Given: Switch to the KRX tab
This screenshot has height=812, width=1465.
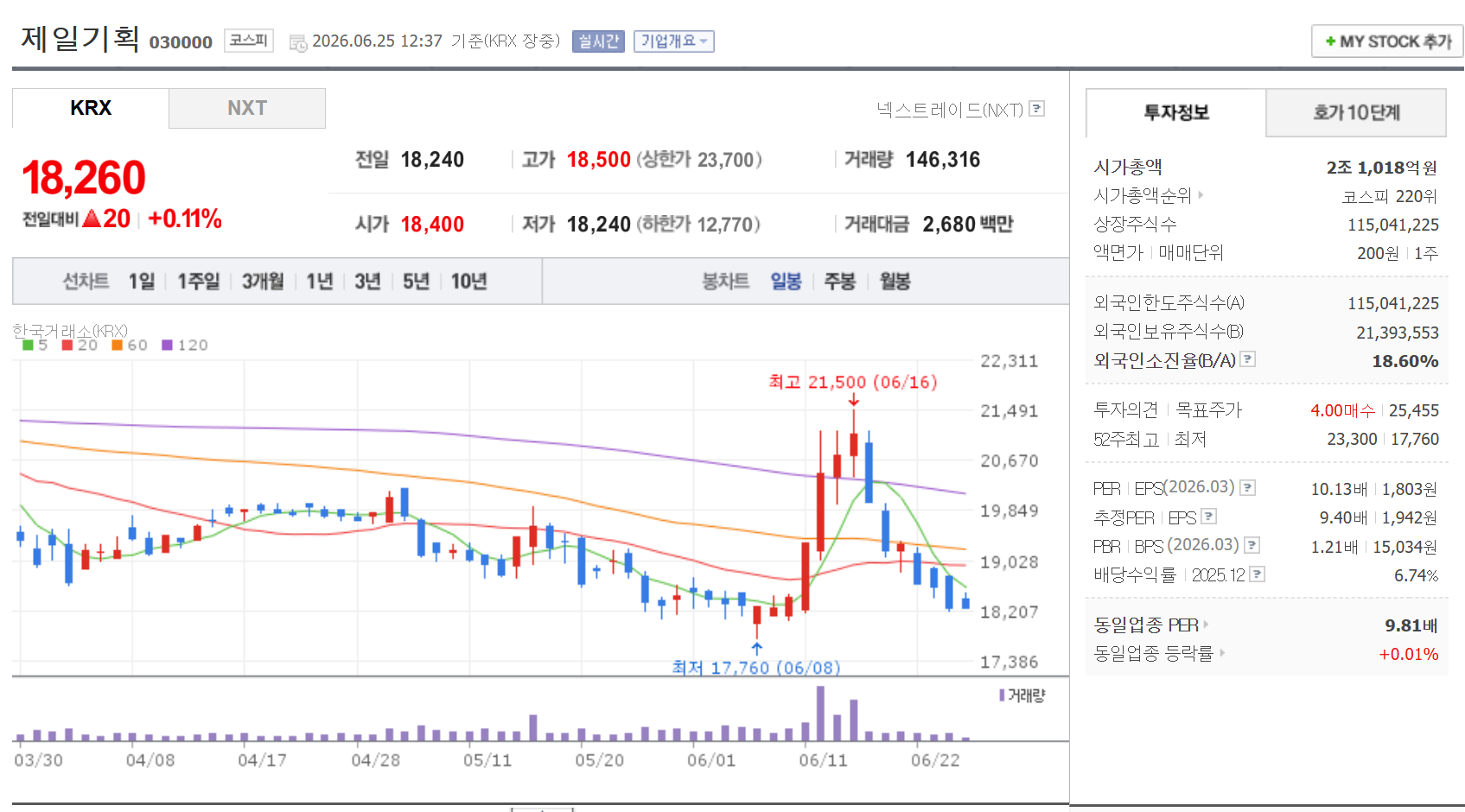Looking at the screenshot, I should pos(91,108).
